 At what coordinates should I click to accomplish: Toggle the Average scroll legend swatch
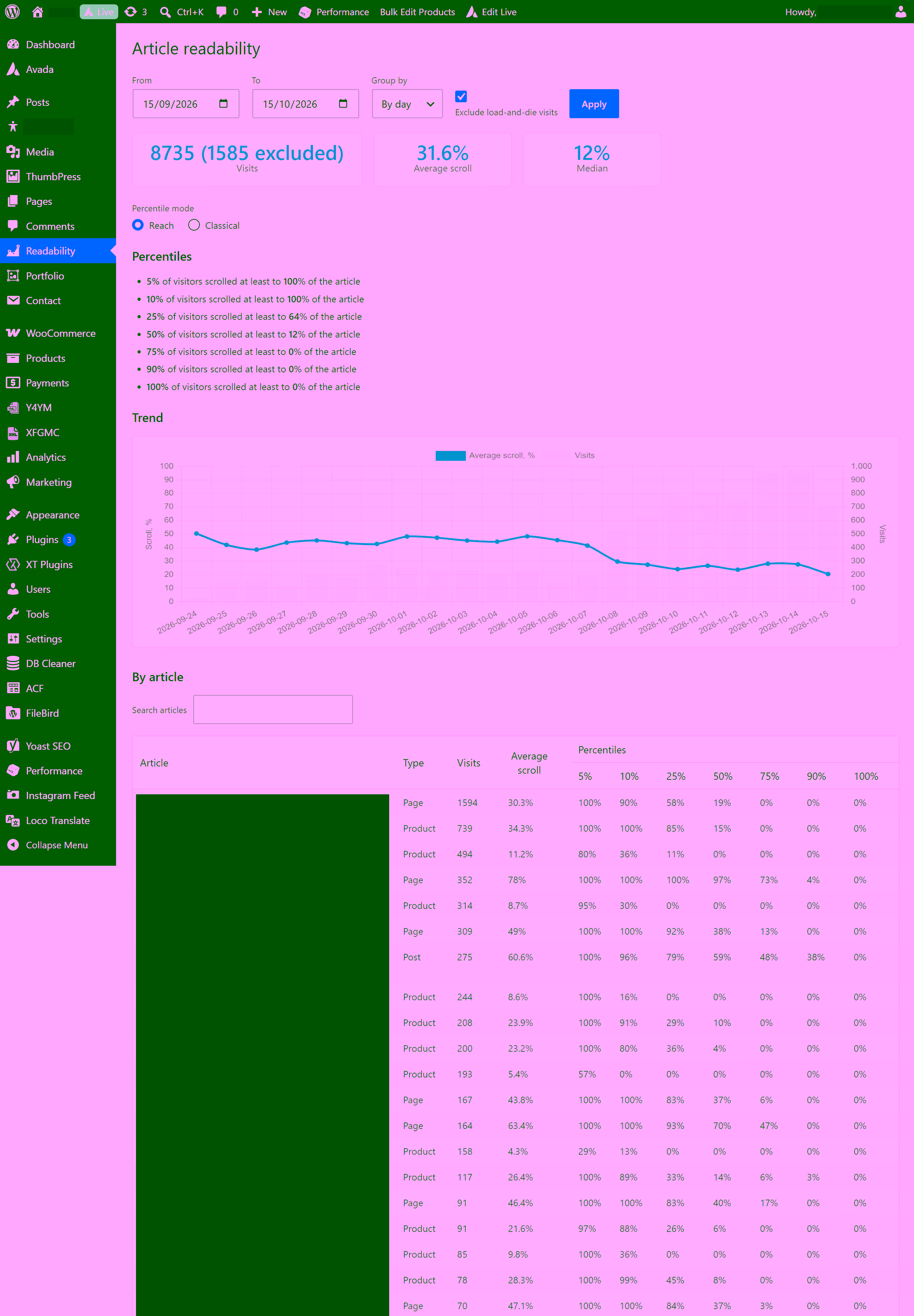tap(451, 455)
